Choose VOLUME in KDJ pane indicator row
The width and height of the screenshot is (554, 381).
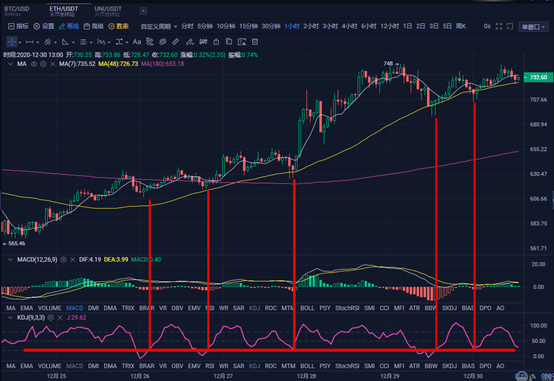tap(49, 366)
